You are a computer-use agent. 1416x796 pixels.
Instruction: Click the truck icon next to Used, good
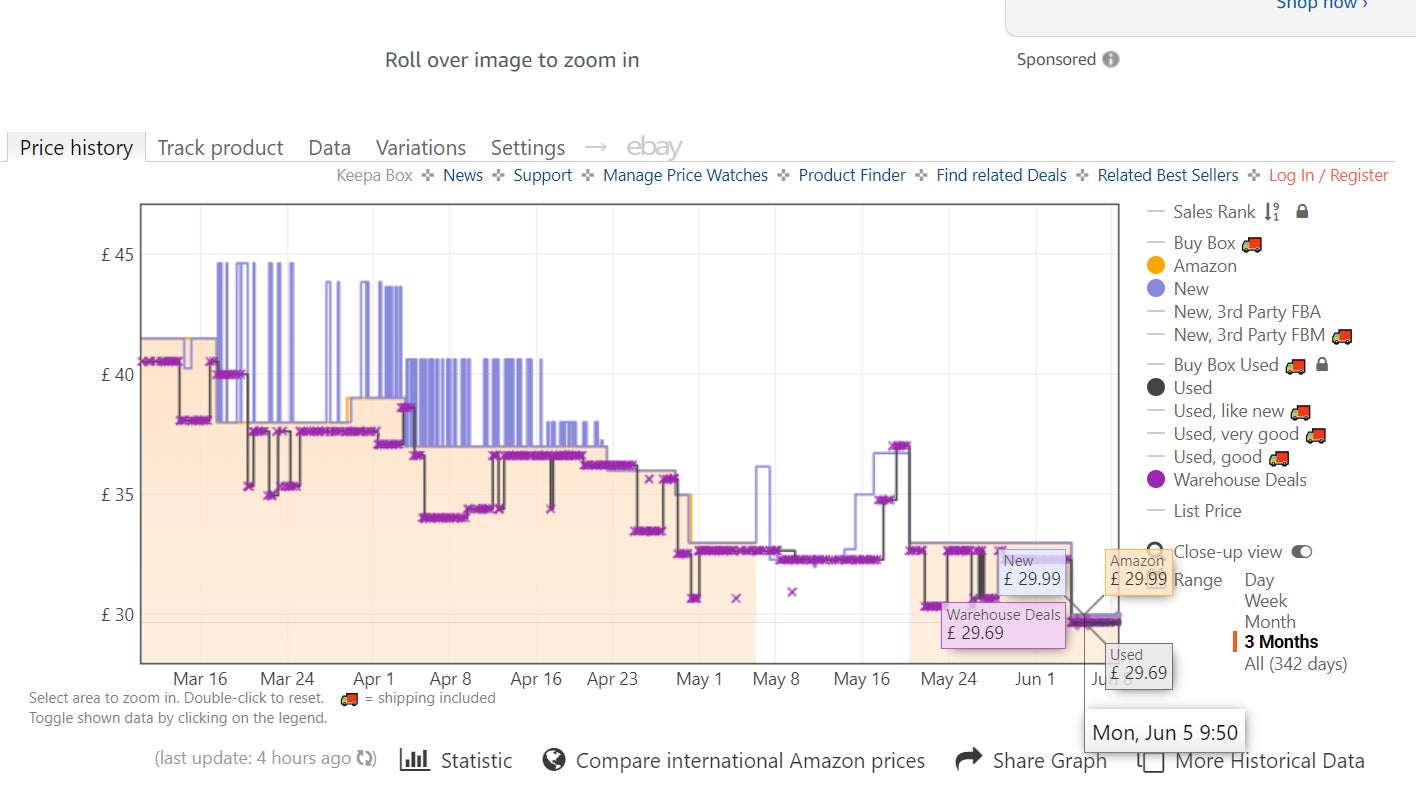(1281, 456)
